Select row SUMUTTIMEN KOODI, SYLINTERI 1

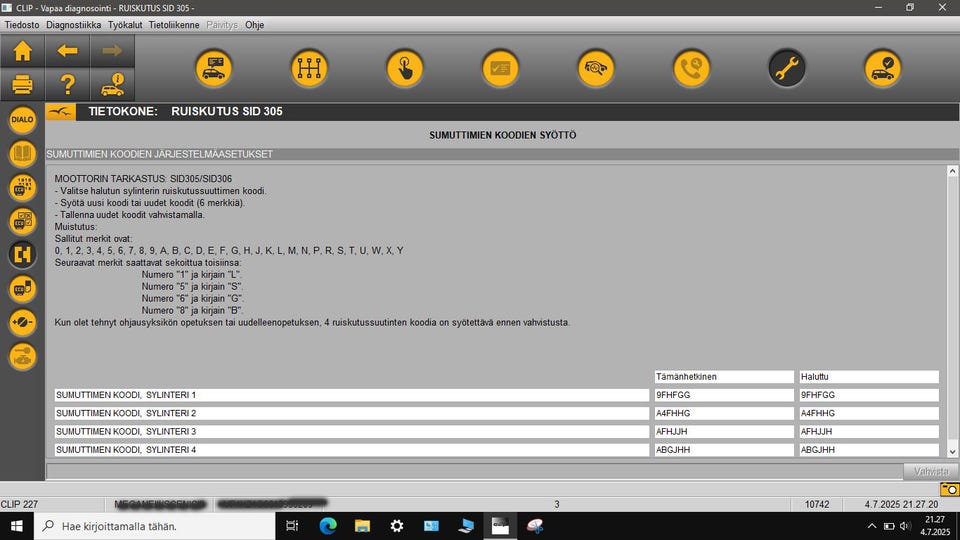click(x=352, y=395)
